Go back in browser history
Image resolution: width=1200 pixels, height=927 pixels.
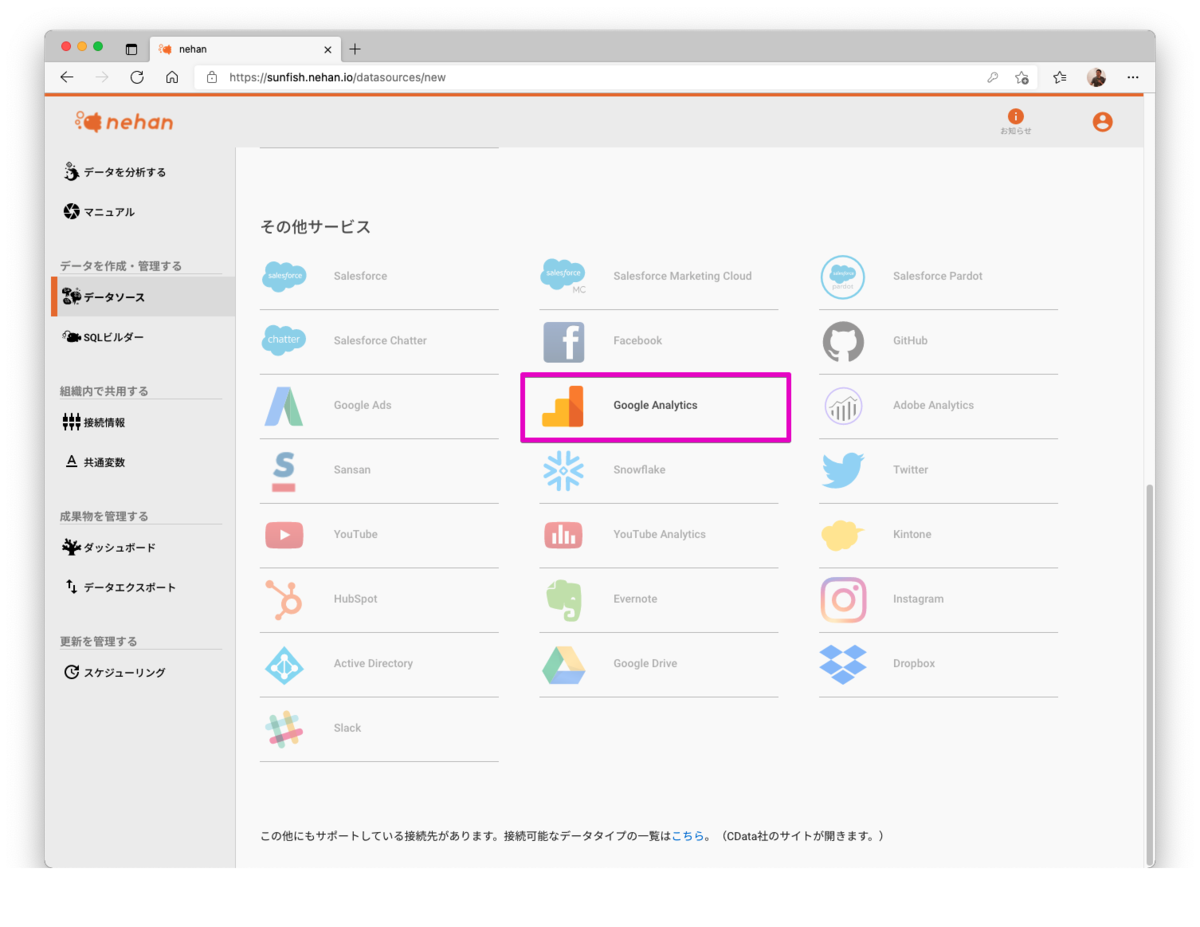tap(67, 77)
